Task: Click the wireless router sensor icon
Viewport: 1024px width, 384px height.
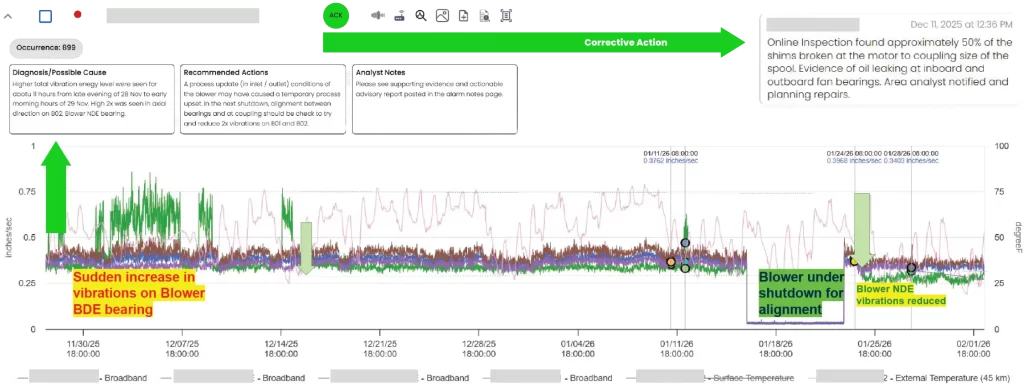Action: tap(399, 16)
